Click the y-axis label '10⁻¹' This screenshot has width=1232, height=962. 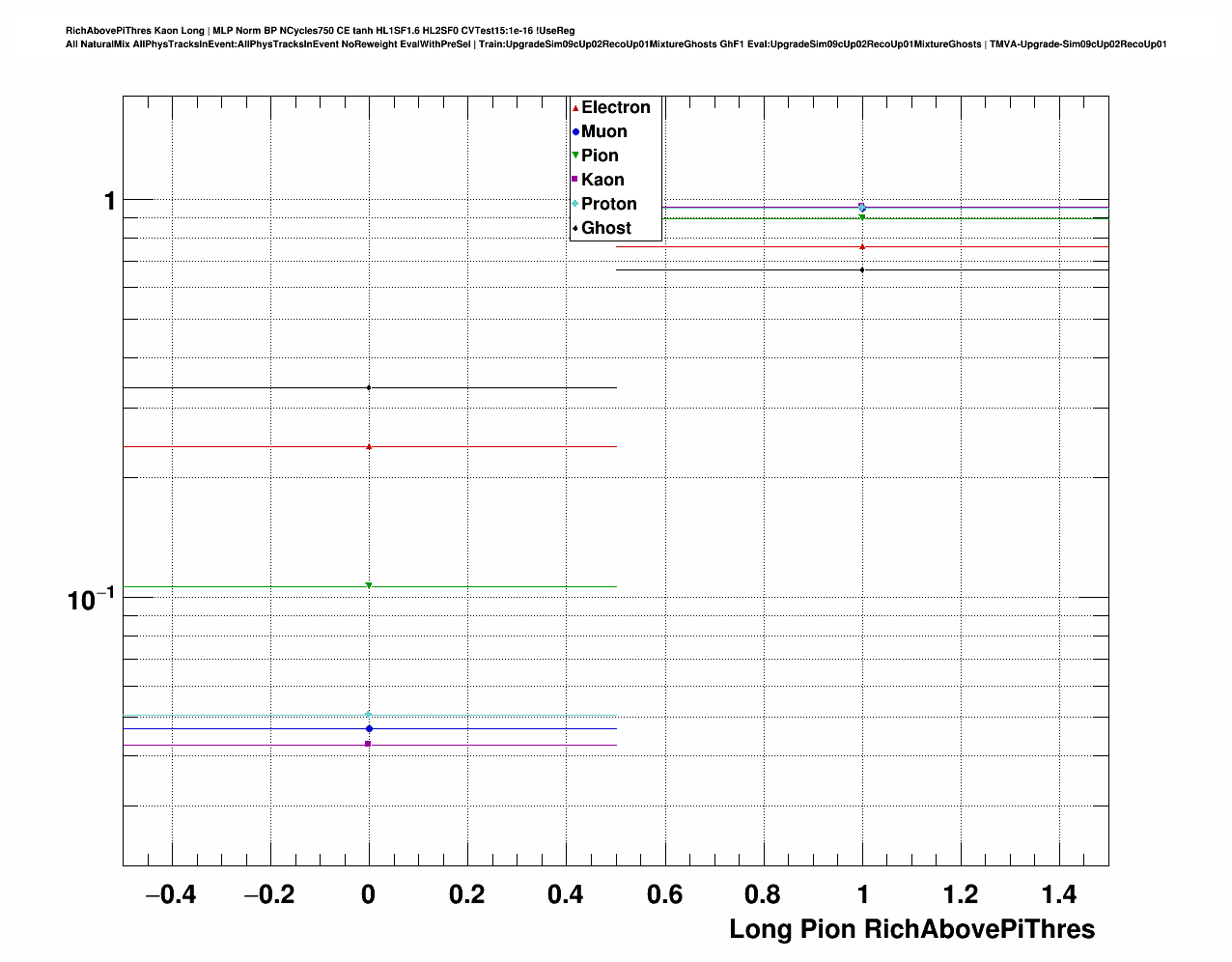pos(91,599)
